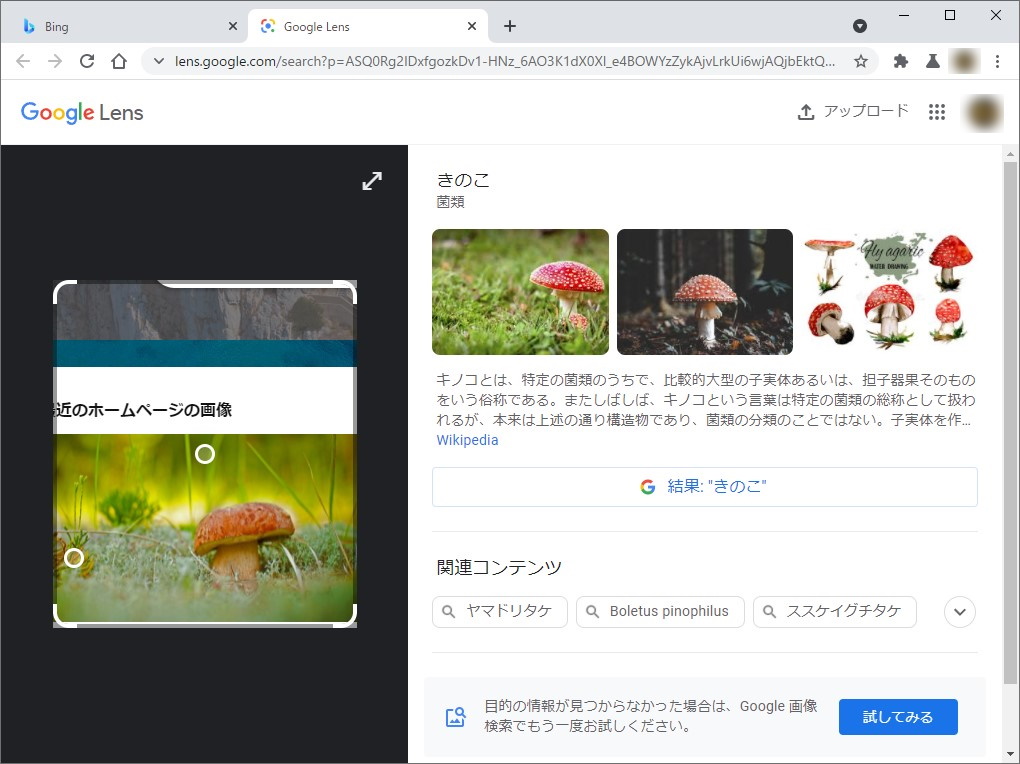Open the Google apps grid icon
1020x764 pixels.
tap(936, 111)
